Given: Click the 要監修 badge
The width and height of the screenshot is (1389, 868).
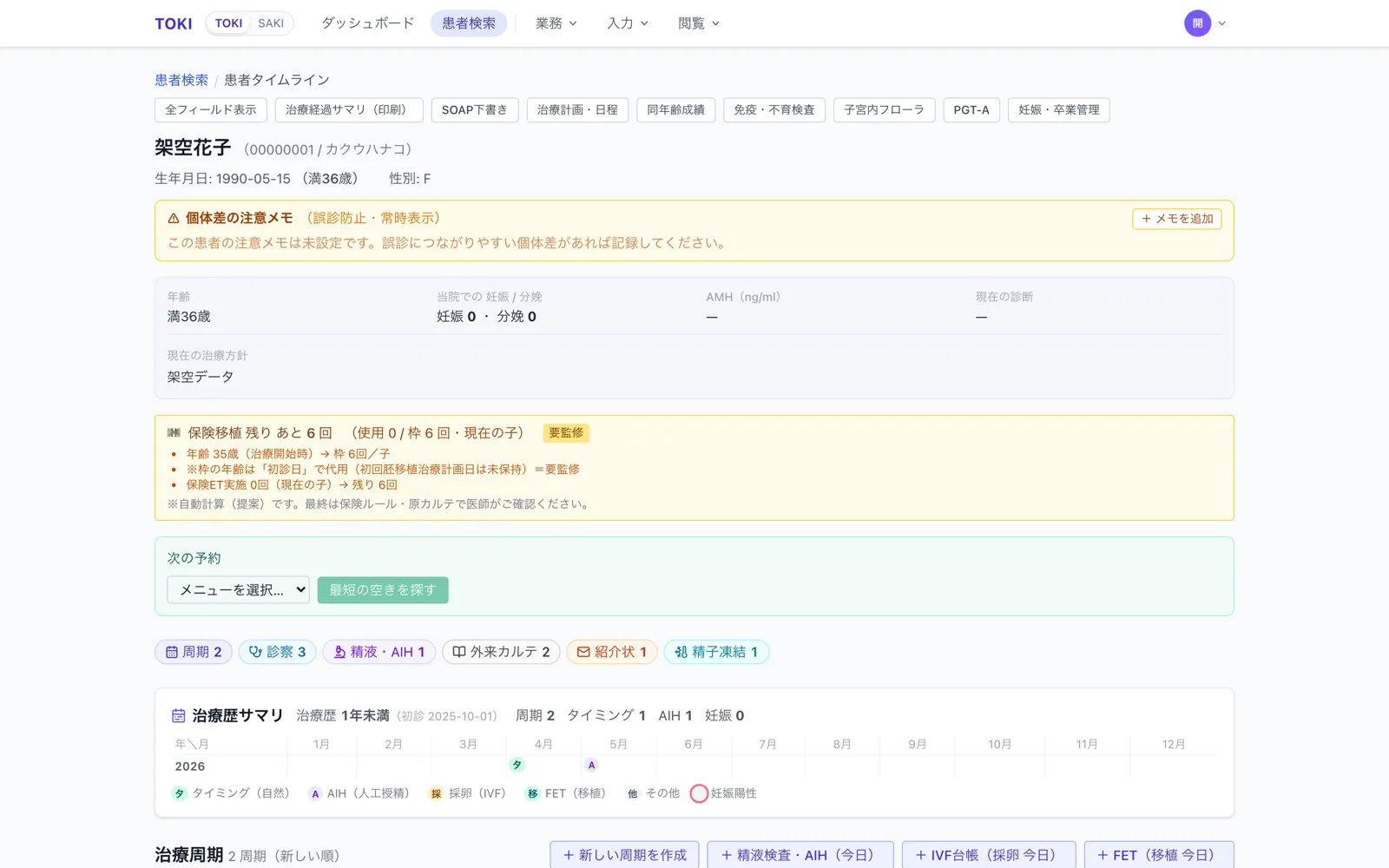Looking at the screenshot, I should coord(566,433).
